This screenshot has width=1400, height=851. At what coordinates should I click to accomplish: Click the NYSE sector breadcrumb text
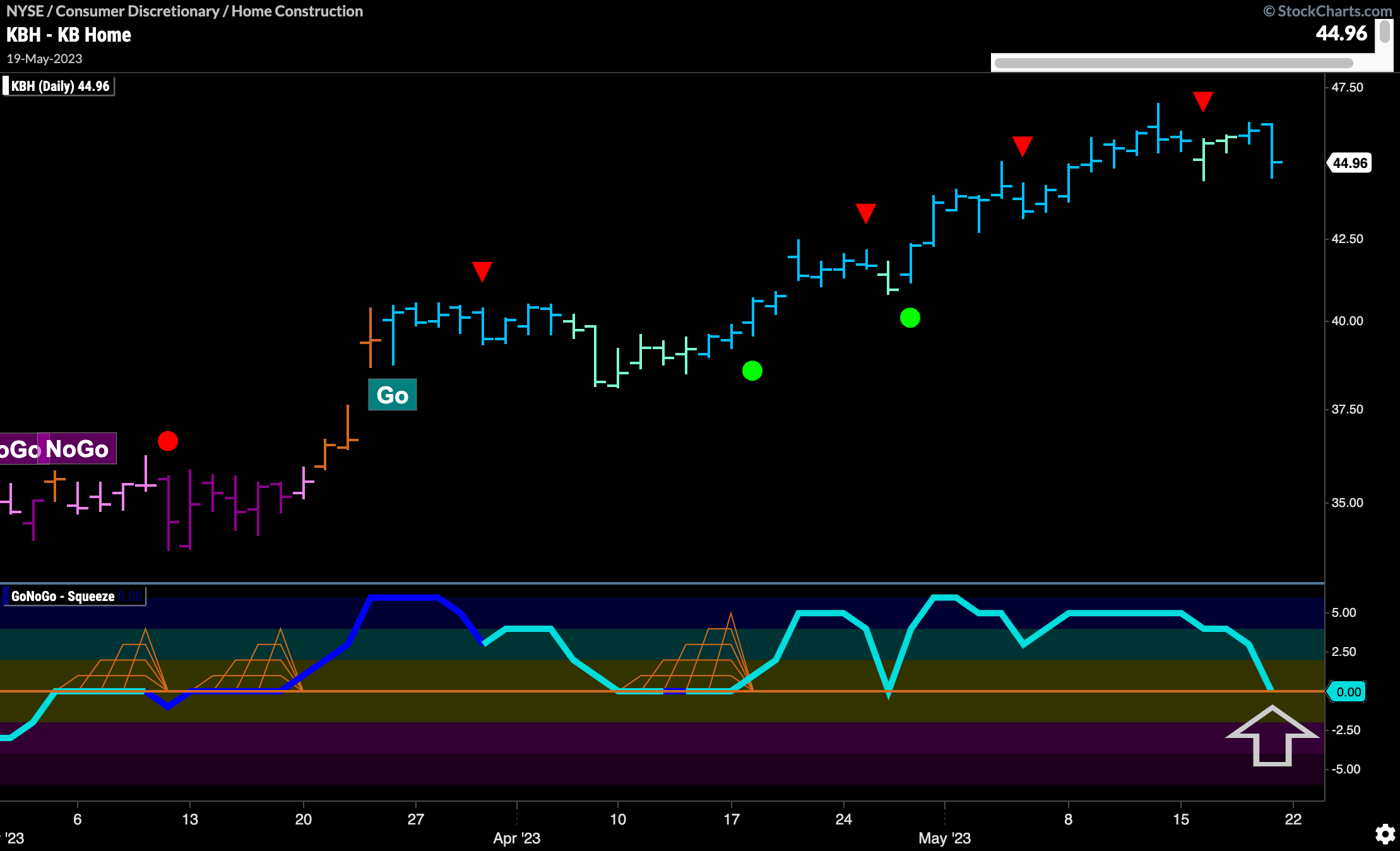click(185, 11)
